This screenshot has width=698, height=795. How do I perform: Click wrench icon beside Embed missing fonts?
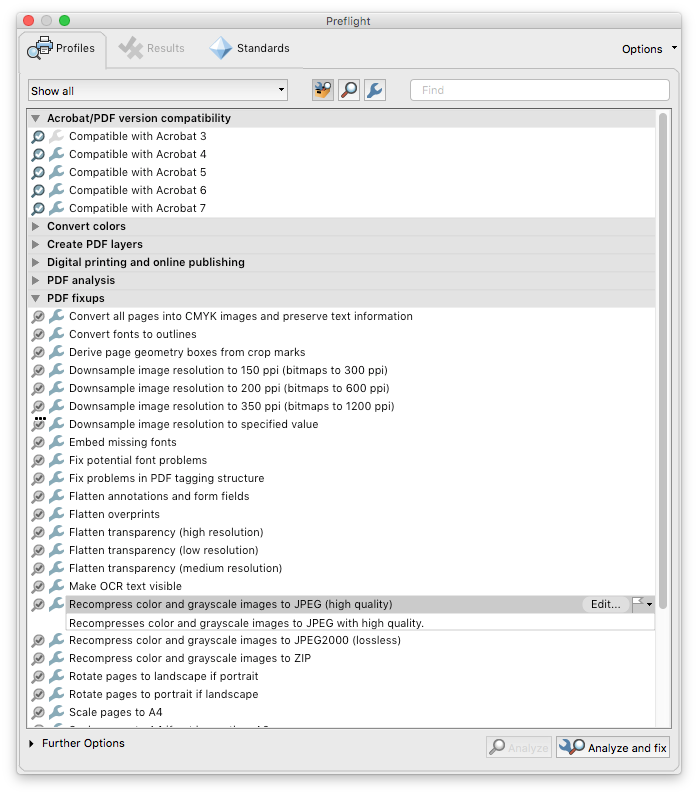tap(57, 442)
